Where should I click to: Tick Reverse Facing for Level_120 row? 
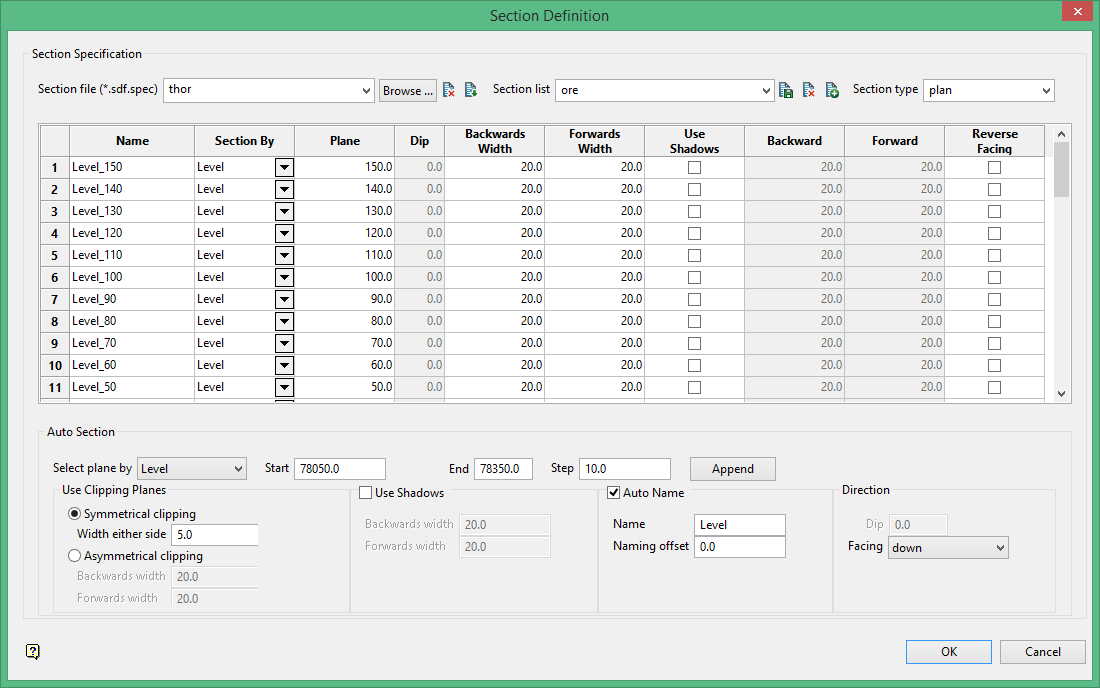[x=994, y=233]
